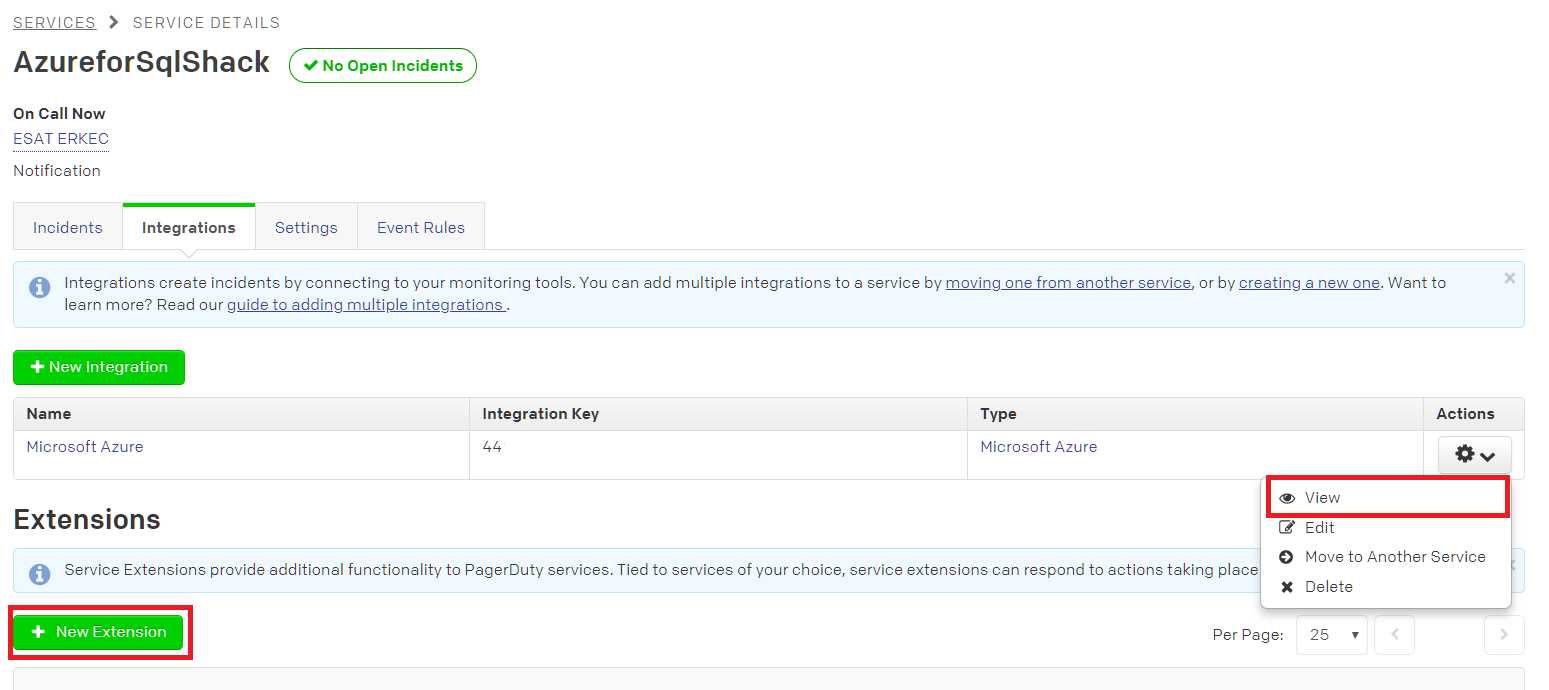Viewport: 1549px width, 690px height.
Task: Click the SERVICES breadcrumb link
Action: tap(54, 22)
